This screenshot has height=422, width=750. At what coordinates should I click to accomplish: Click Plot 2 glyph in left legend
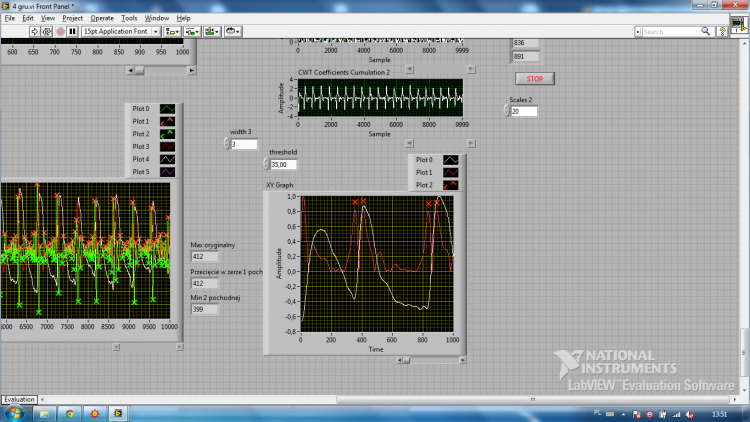(167, 134)
